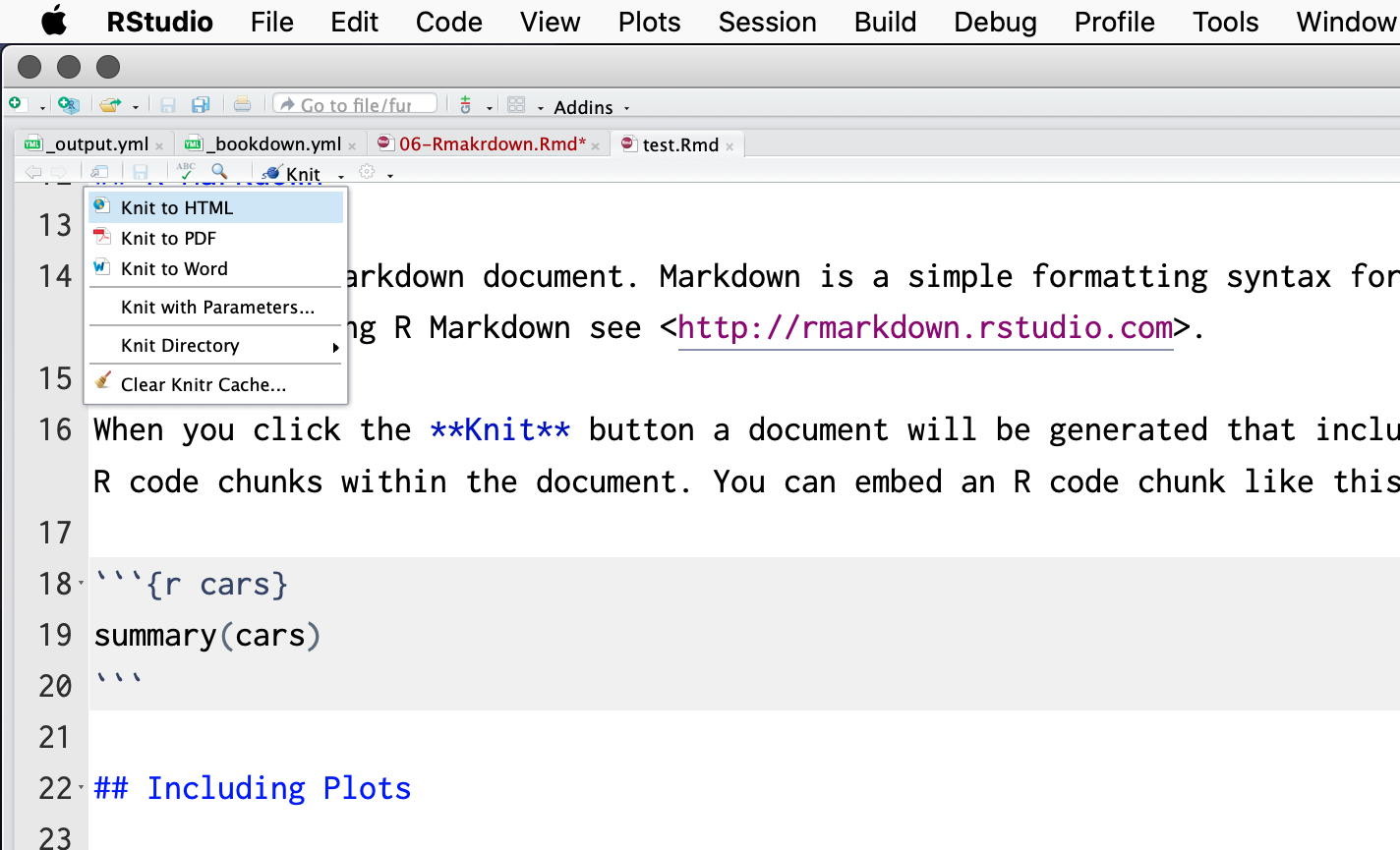Focus the Go to file/function field
This screenshot has width=1400, height=850.
(x=355, y=104)
